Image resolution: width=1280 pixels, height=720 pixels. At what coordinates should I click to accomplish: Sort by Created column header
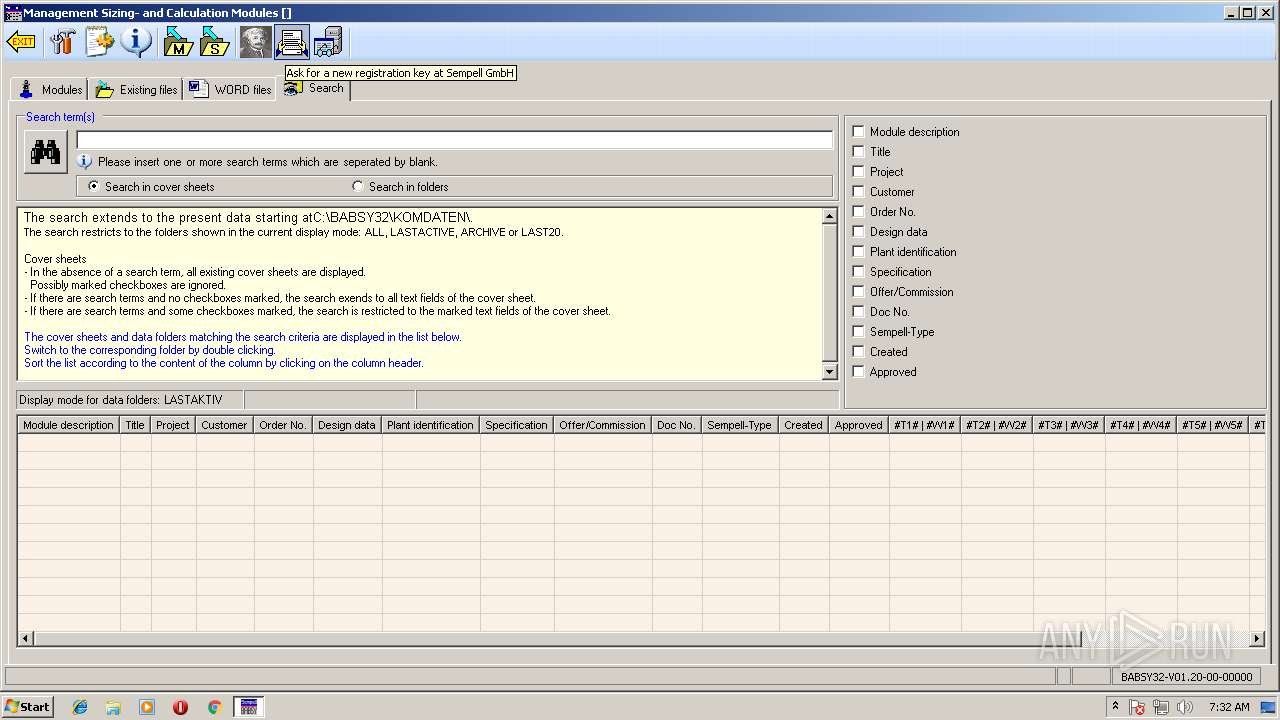pos(803,425)
